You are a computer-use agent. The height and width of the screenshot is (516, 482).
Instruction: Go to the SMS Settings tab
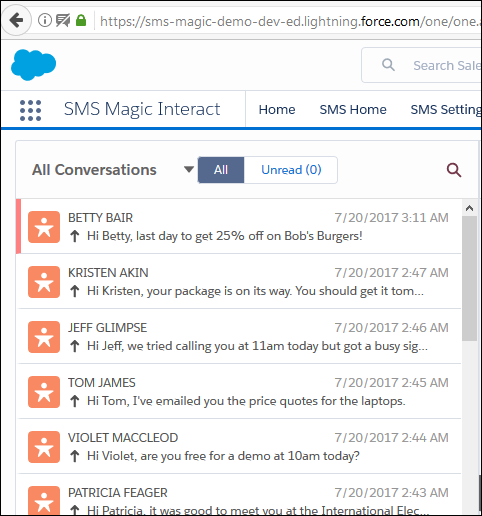pyautogui.click(x=446, y=110)
